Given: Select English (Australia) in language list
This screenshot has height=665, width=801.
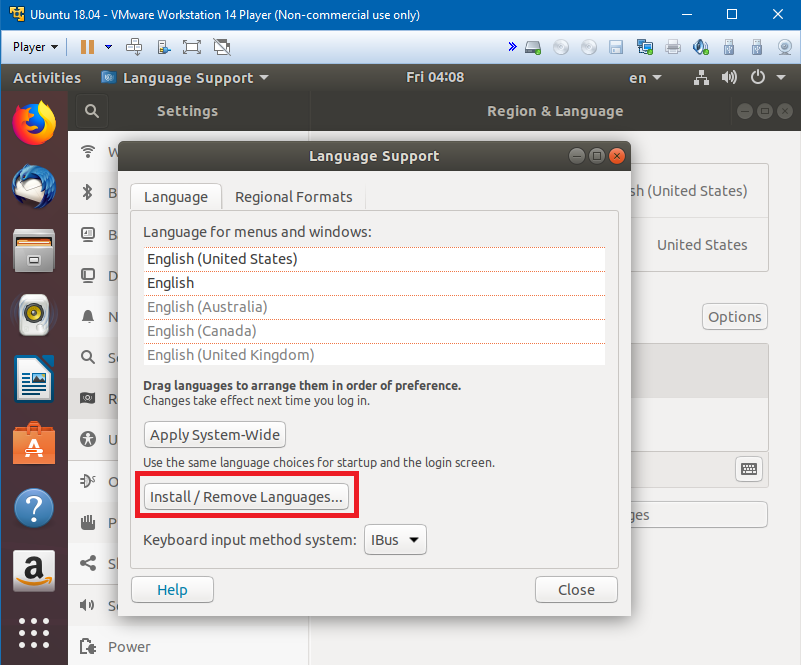Looking at the screenshot, I should pos(374,307).
